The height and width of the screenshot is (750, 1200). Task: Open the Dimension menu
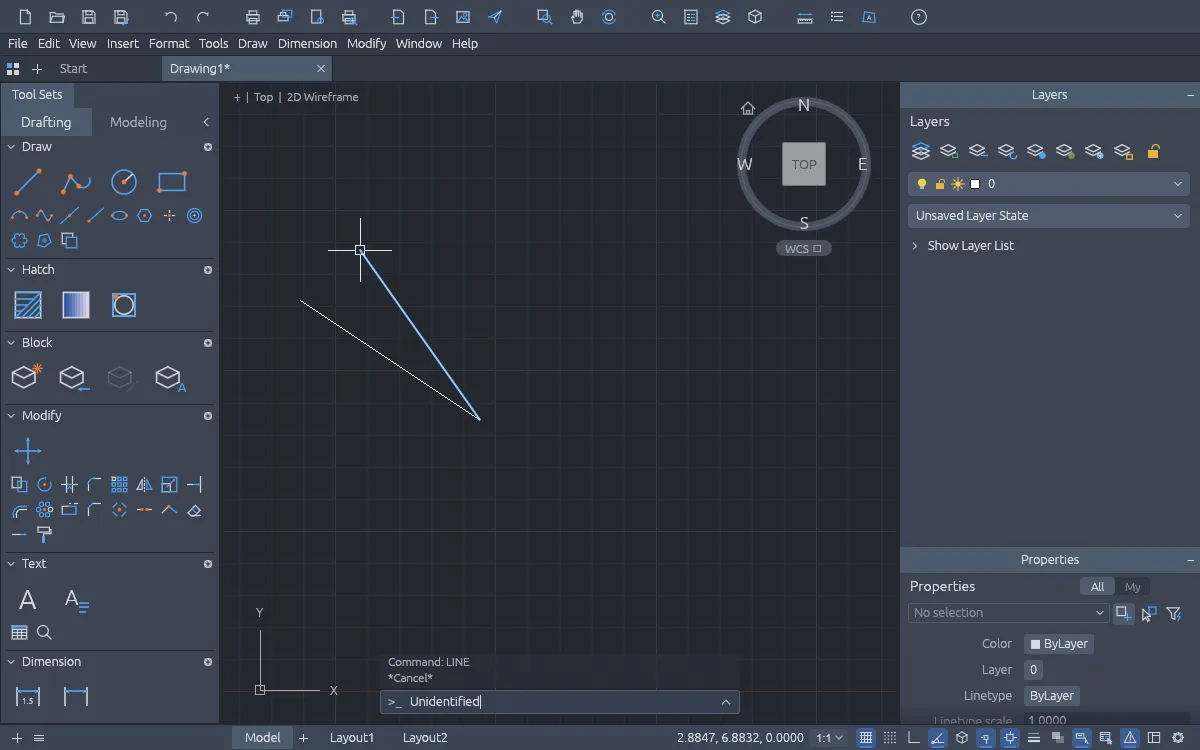click(x=307, y=44)
